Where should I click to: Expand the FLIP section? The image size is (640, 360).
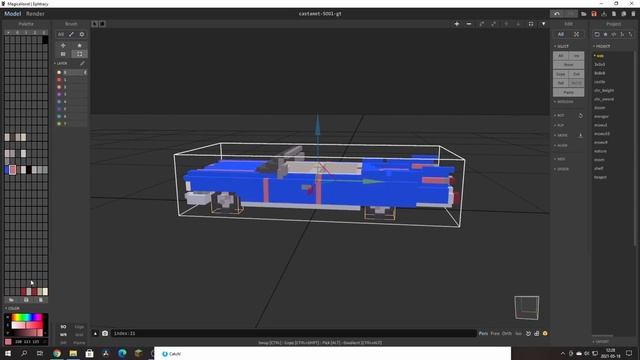point(560,125)
